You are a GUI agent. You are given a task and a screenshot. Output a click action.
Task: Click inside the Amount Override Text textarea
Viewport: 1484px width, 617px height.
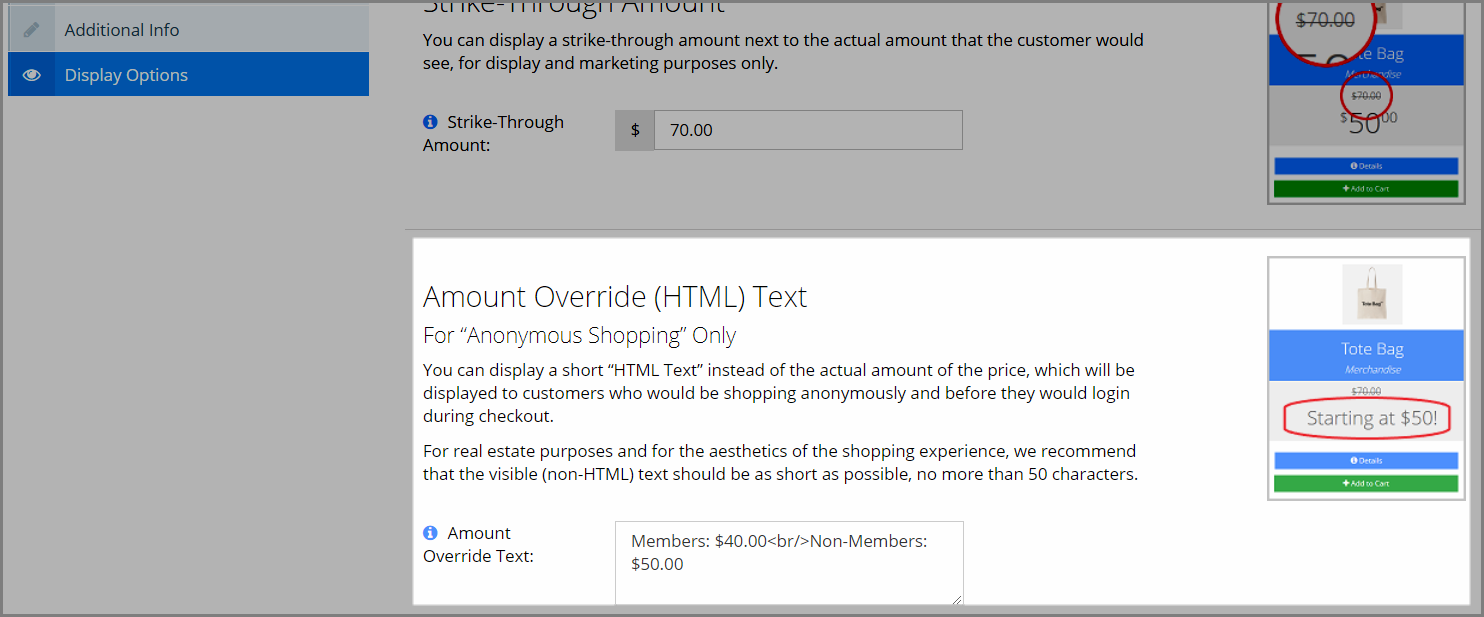click(x=789, y=563)
